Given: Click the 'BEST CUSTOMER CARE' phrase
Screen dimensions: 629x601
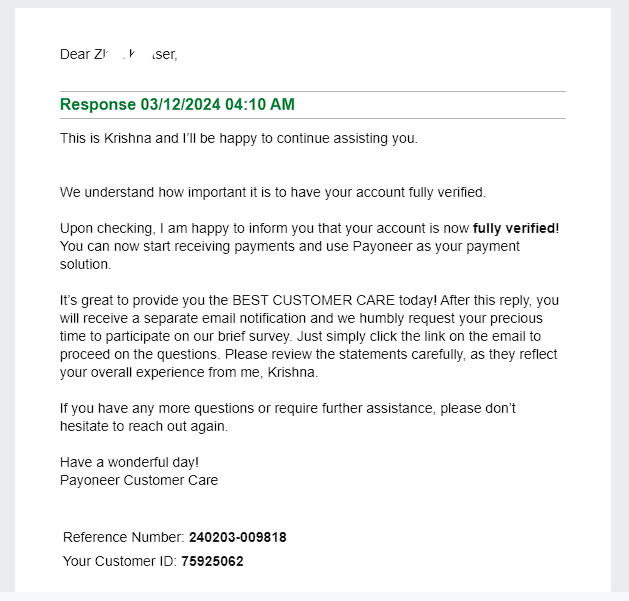Looking at the screenshot, I should pyautogui.click(x=314, y=300).
